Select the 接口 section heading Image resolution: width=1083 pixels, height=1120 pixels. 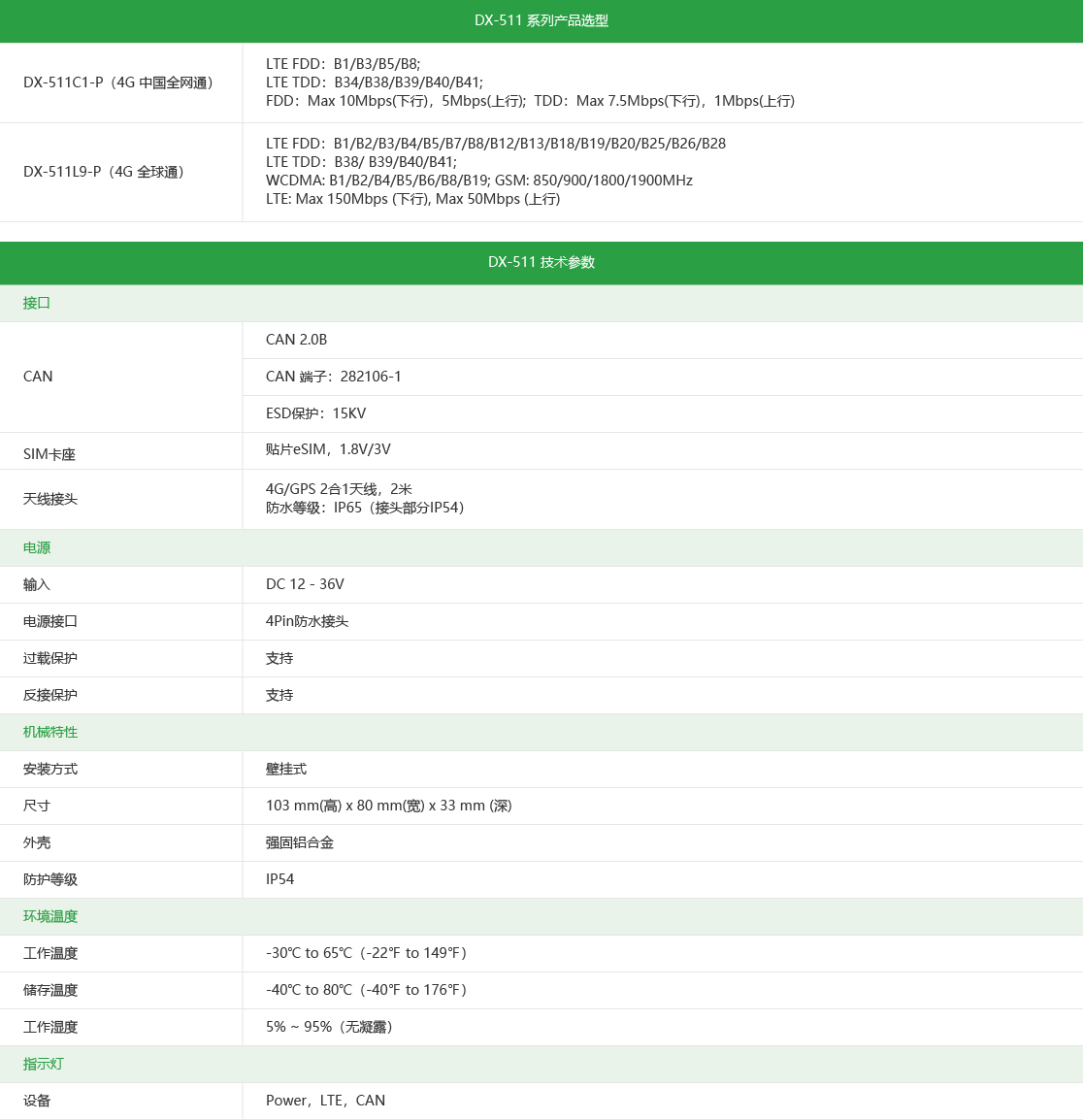pos(37,303)
